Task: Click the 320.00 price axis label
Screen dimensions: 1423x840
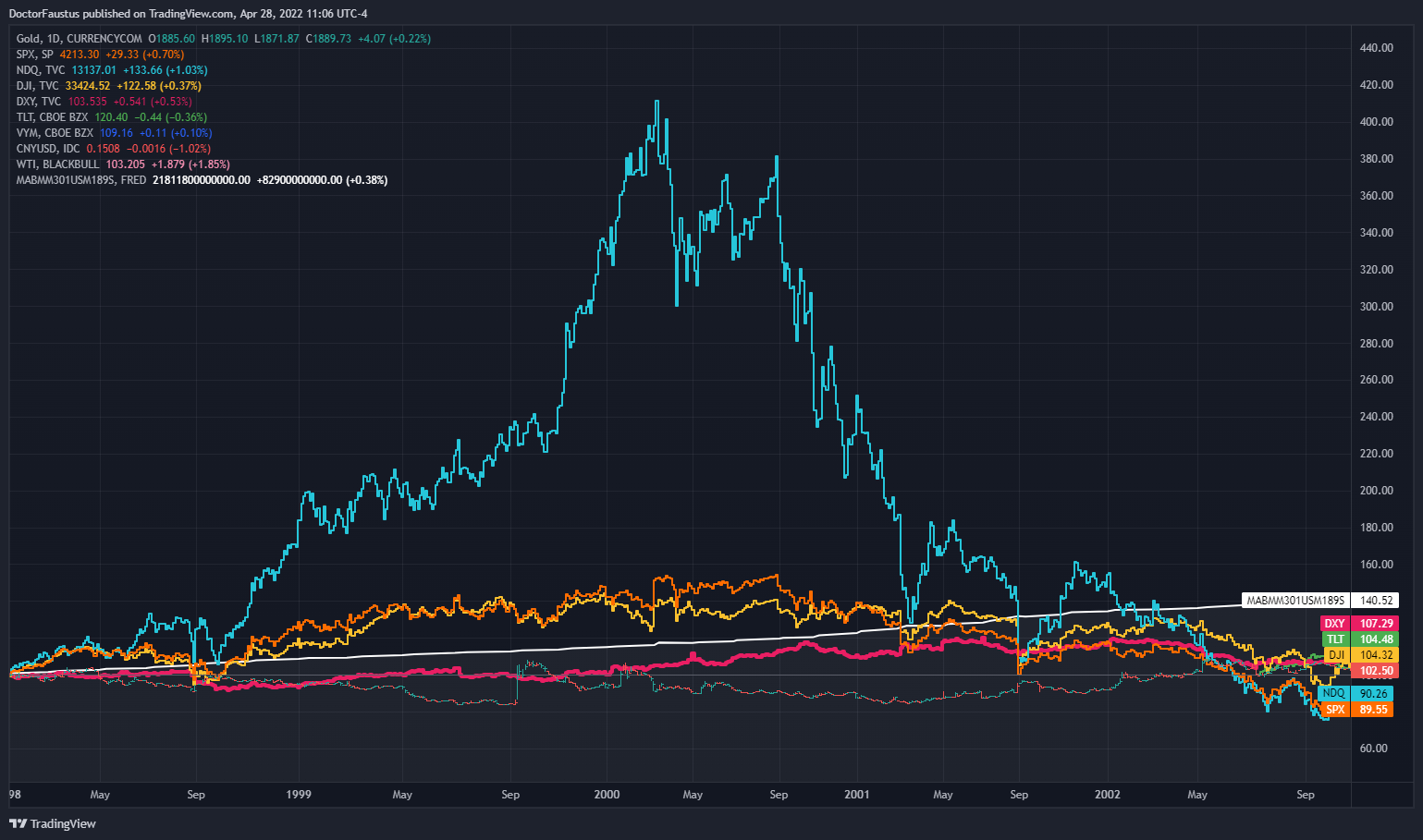Action: pos(1376,270)
